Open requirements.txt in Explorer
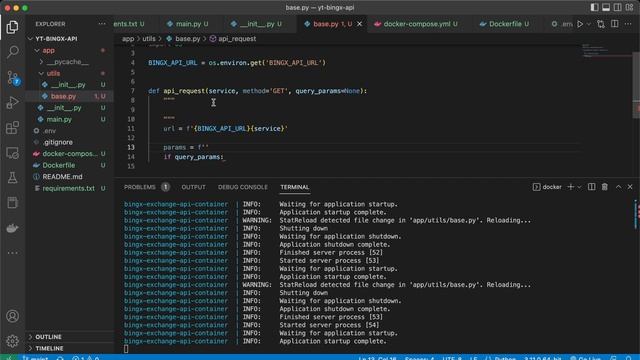 (69, 188)
